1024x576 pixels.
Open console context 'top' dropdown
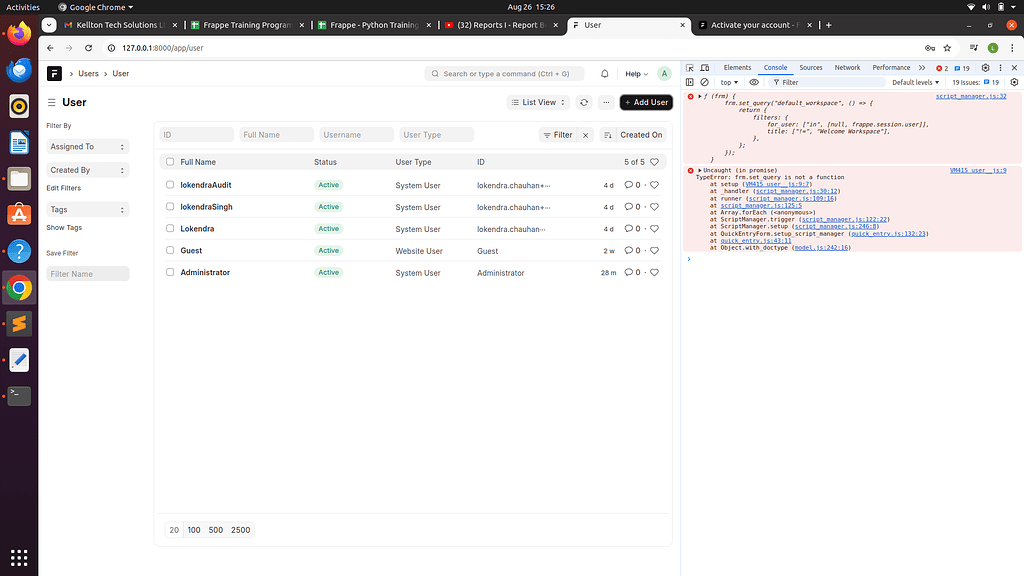(729, 82)
